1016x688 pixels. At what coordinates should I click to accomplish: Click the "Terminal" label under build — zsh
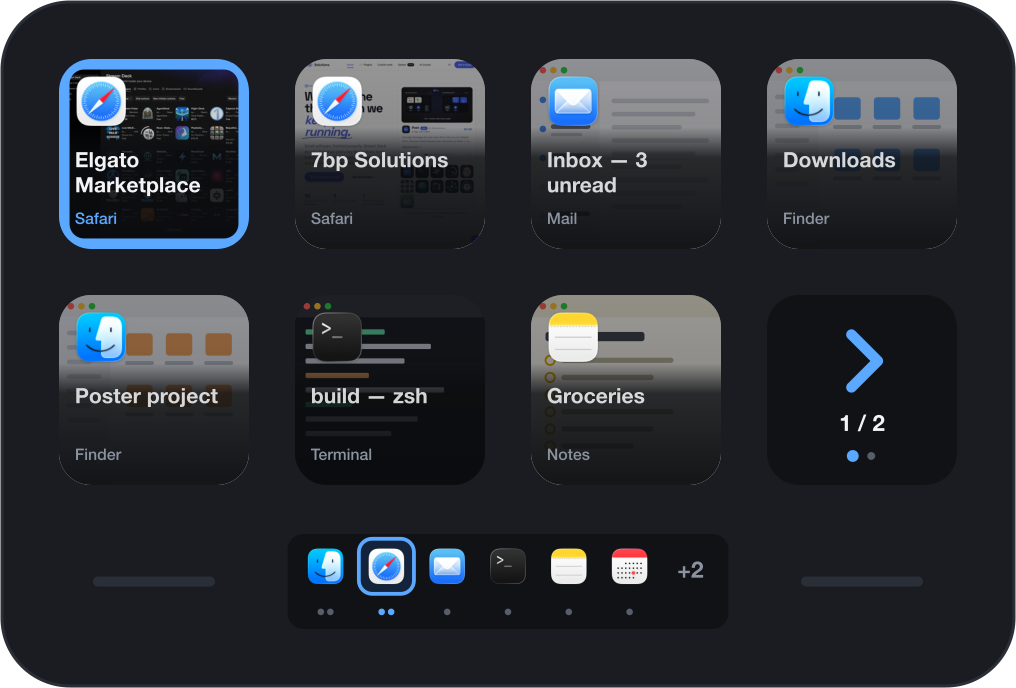(x=341, y=454)
